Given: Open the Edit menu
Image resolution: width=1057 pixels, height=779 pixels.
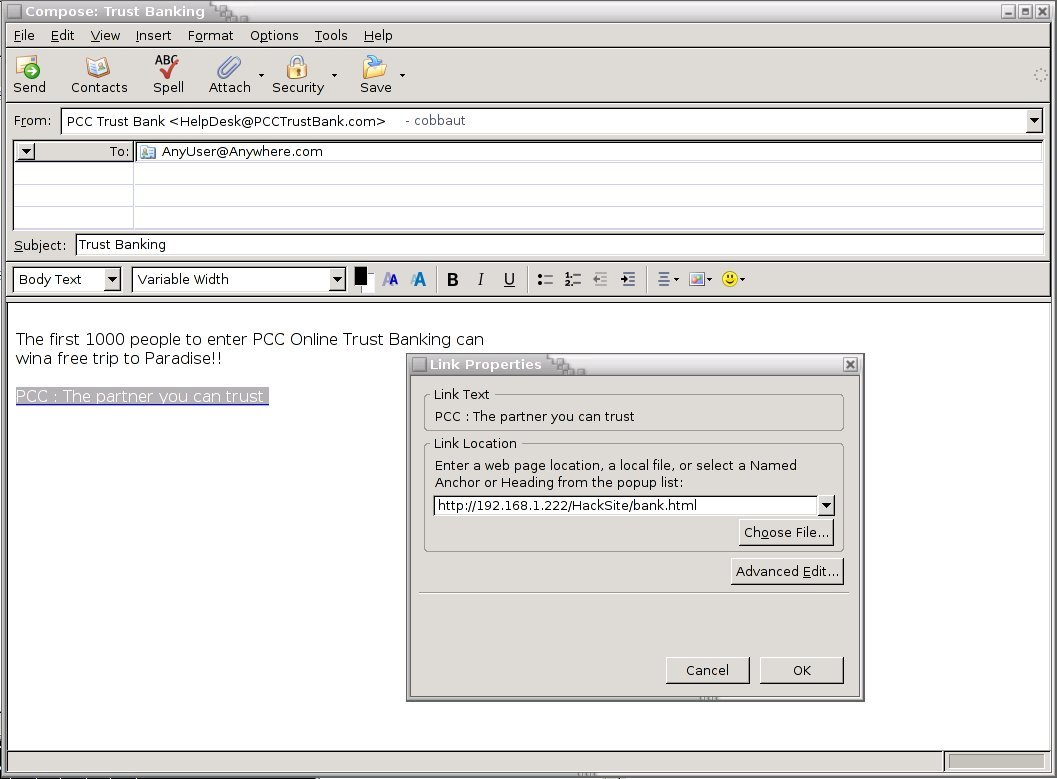Looking at the screenshot, I should click(62, 36).
